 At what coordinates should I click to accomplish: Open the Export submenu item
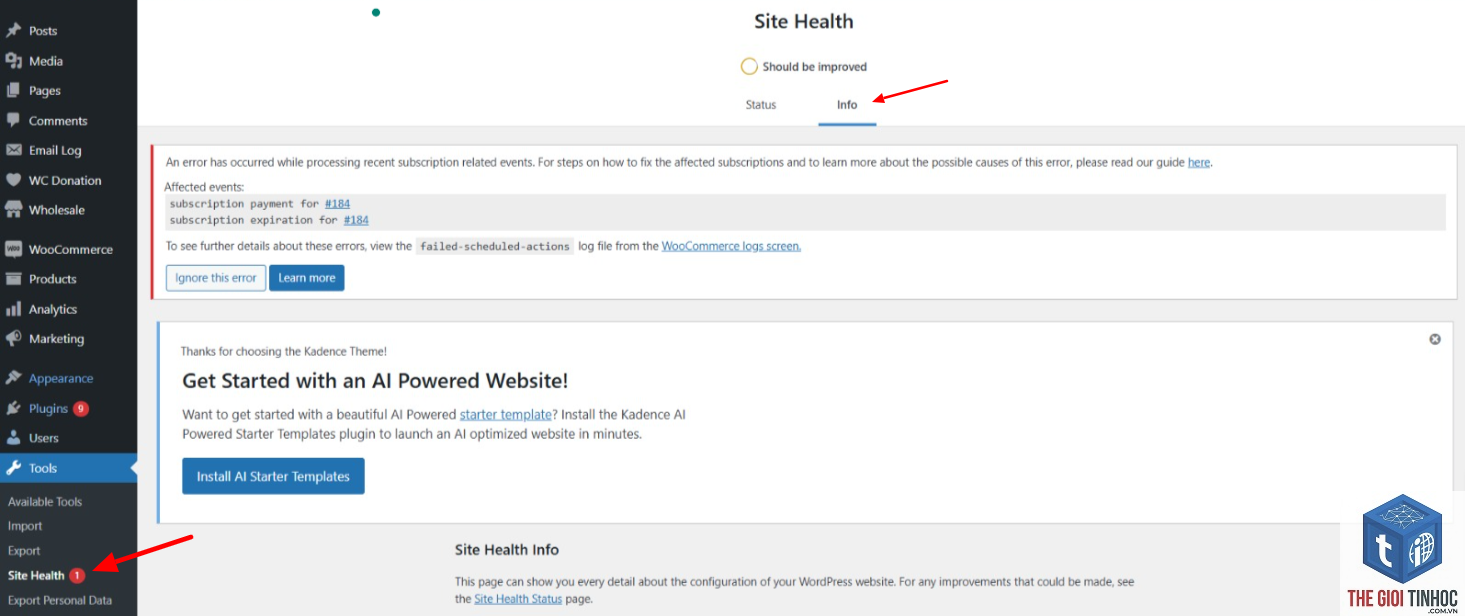pyautogui.click(x=24, y=551)
